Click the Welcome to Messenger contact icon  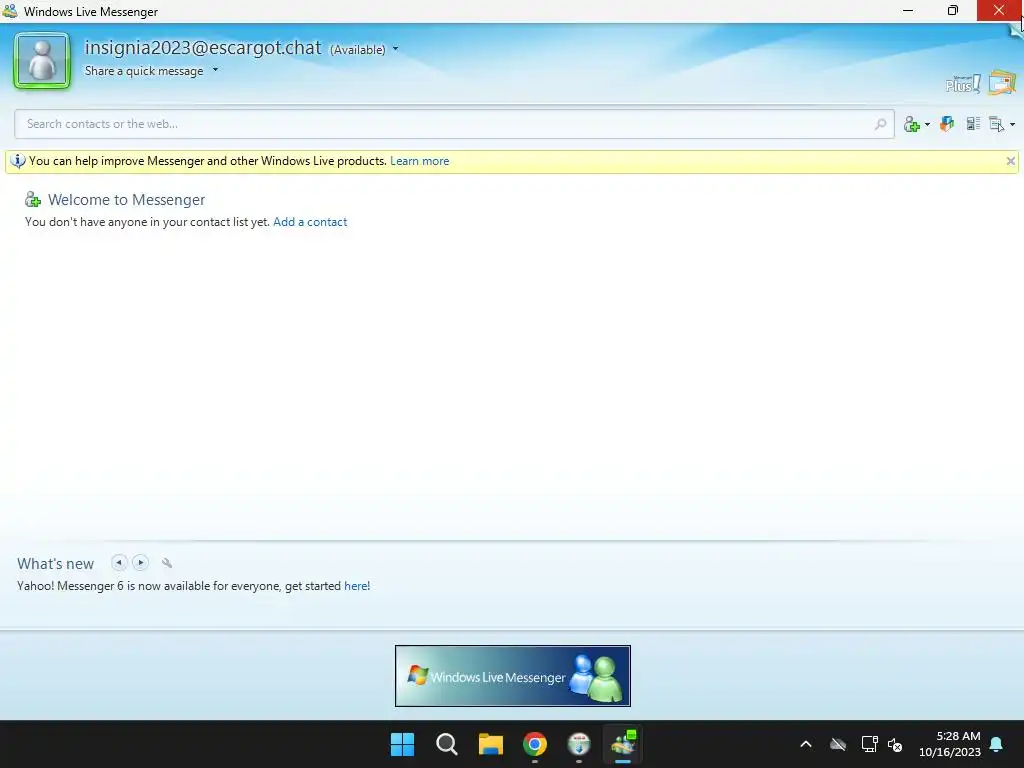33,199
